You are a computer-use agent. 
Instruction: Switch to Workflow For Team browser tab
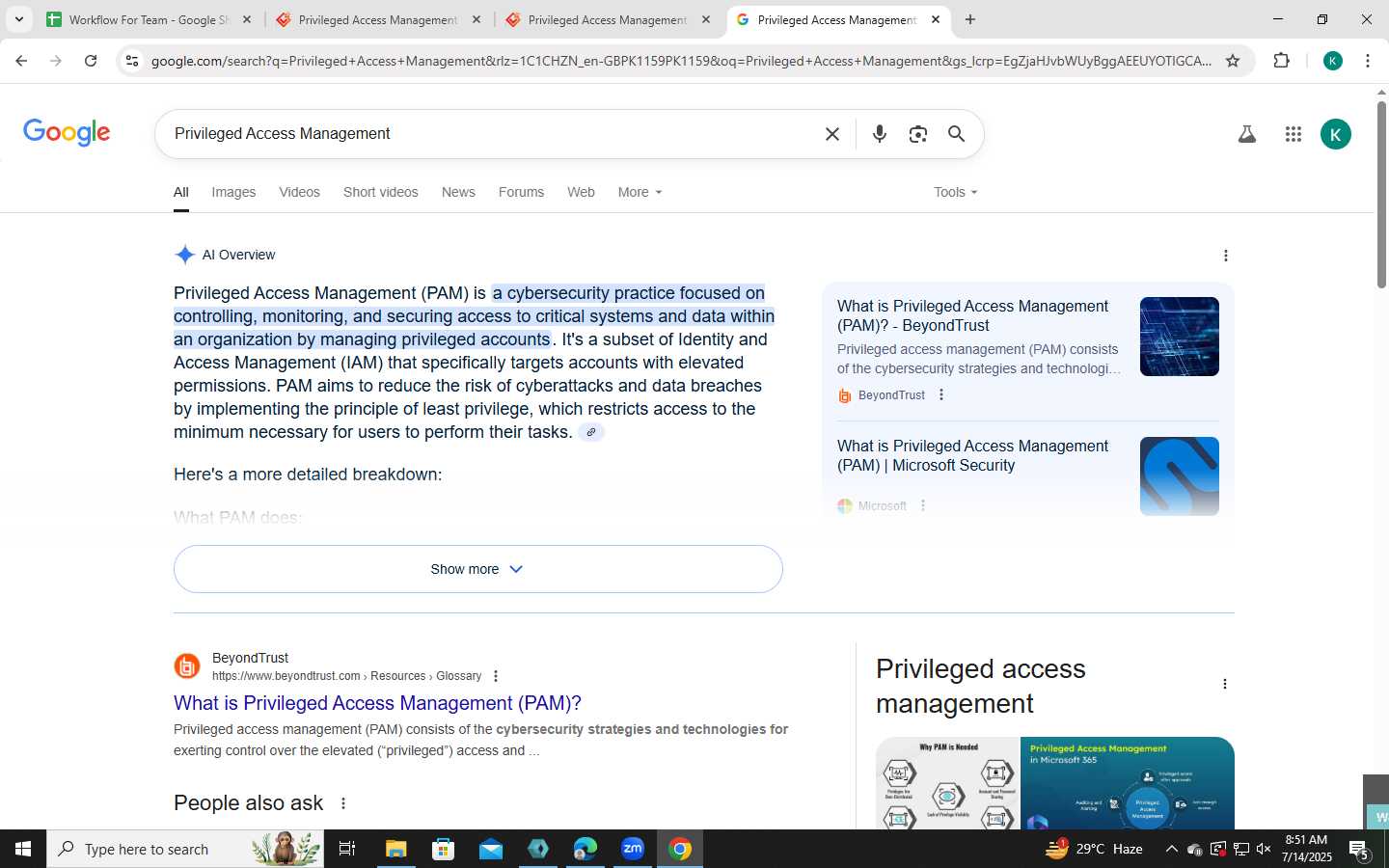click(149, 19)
